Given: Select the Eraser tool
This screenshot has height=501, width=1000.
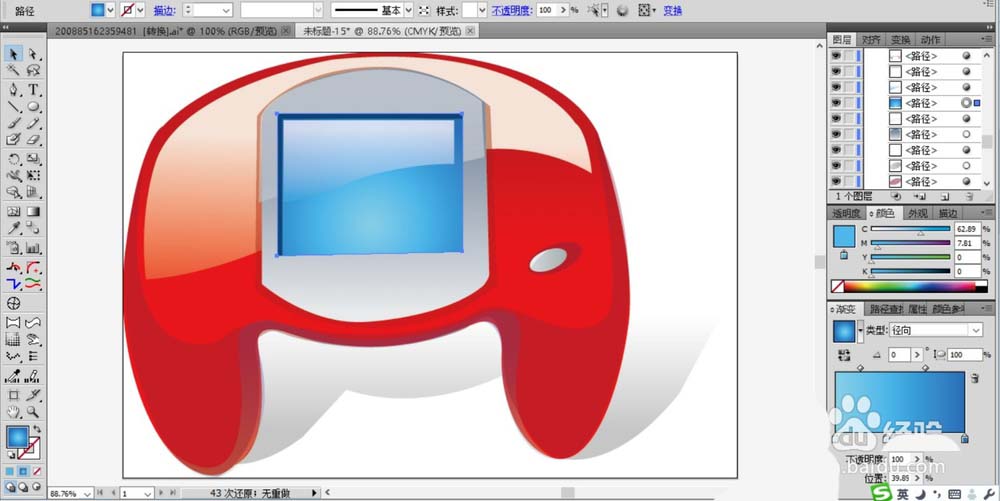Looking at the screenshot, I should [x=33, y=140].
